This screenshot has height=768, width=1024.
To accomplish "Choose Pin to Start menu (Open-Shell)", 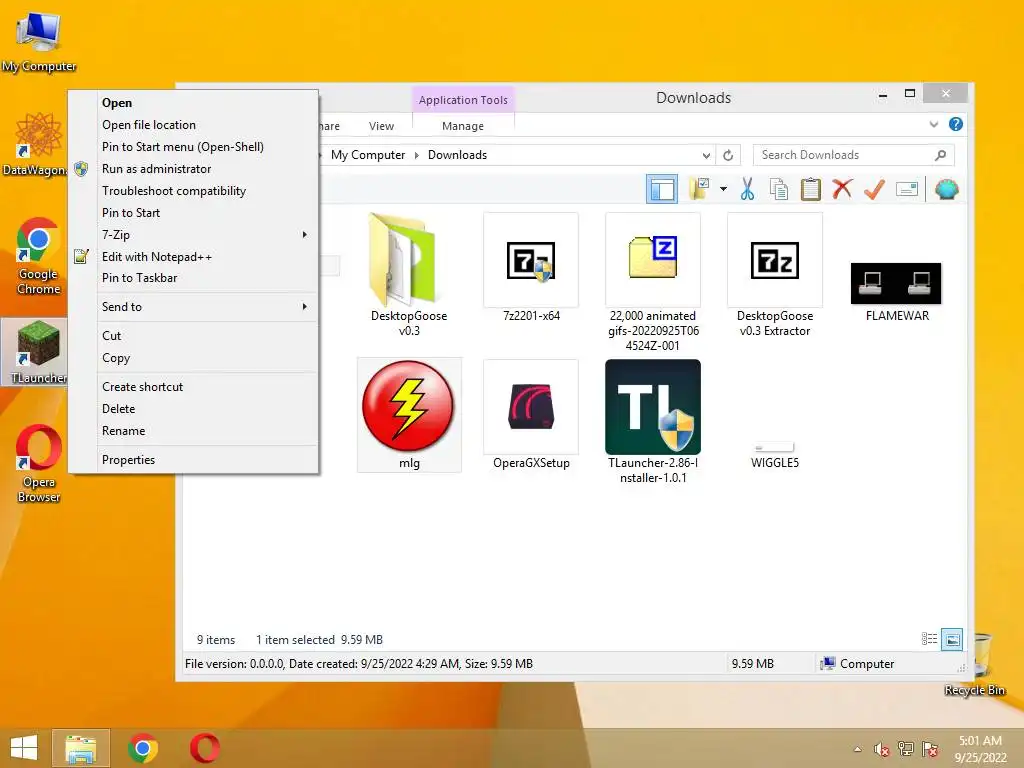I will pyautogui.click(x=194, y=147).
